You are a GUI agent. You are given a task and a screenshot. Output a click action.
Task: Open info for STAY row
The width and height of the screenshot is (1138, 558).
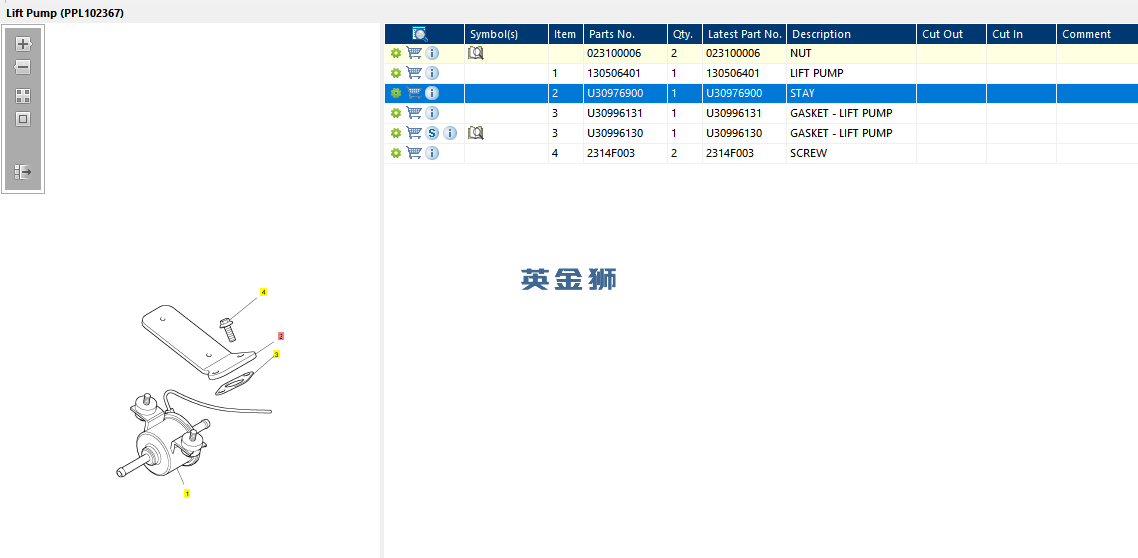pos(432,93)
